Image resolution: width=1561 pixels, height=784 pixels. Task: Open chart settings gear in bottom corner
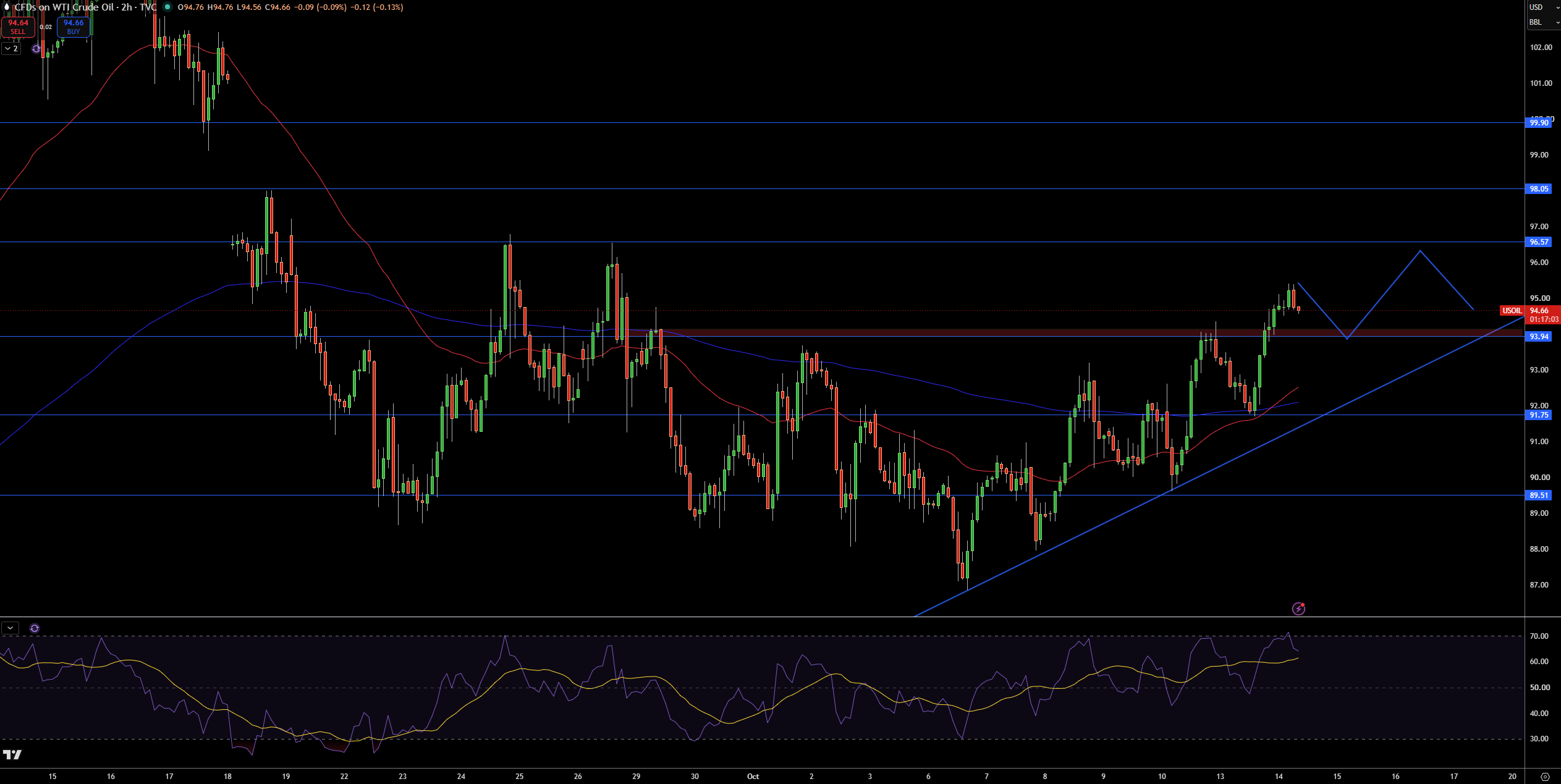pos(1545,777)
